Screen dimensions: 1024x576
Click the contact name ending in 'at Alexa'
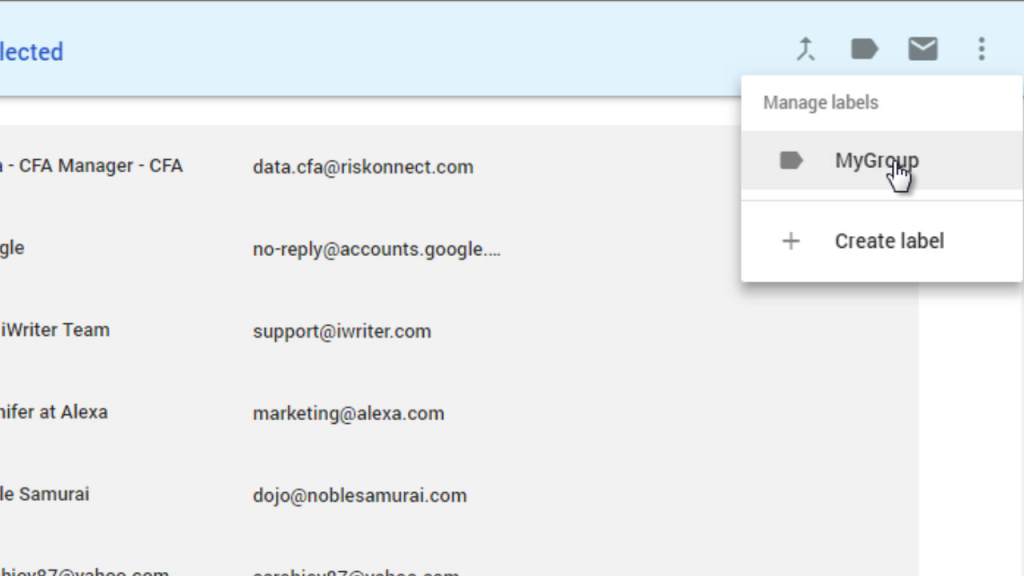point(54,413)
